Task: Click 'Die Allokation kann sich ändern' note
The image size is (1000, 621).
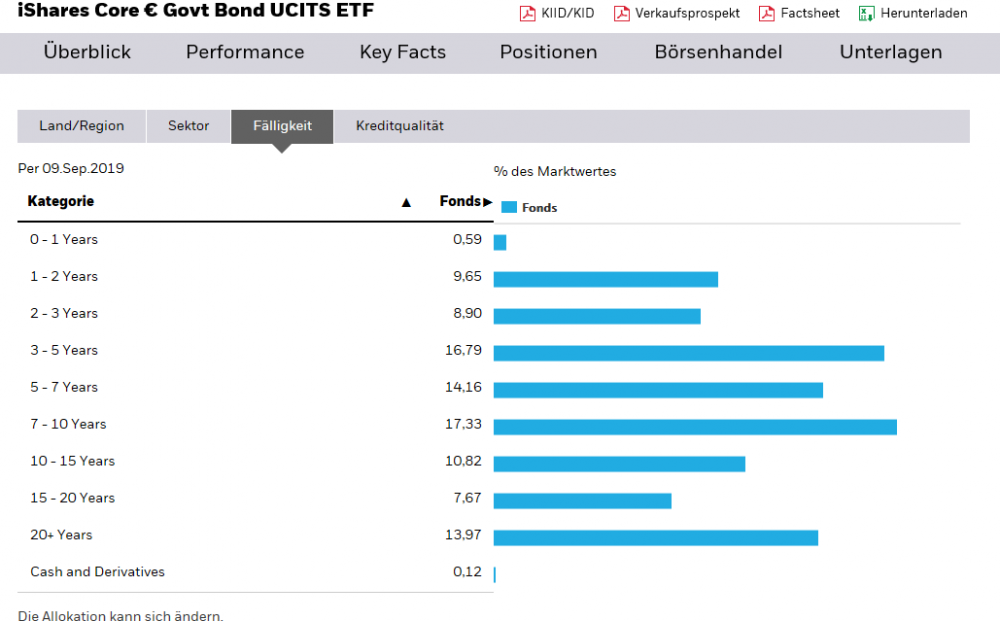Action: tap(121, 615)
